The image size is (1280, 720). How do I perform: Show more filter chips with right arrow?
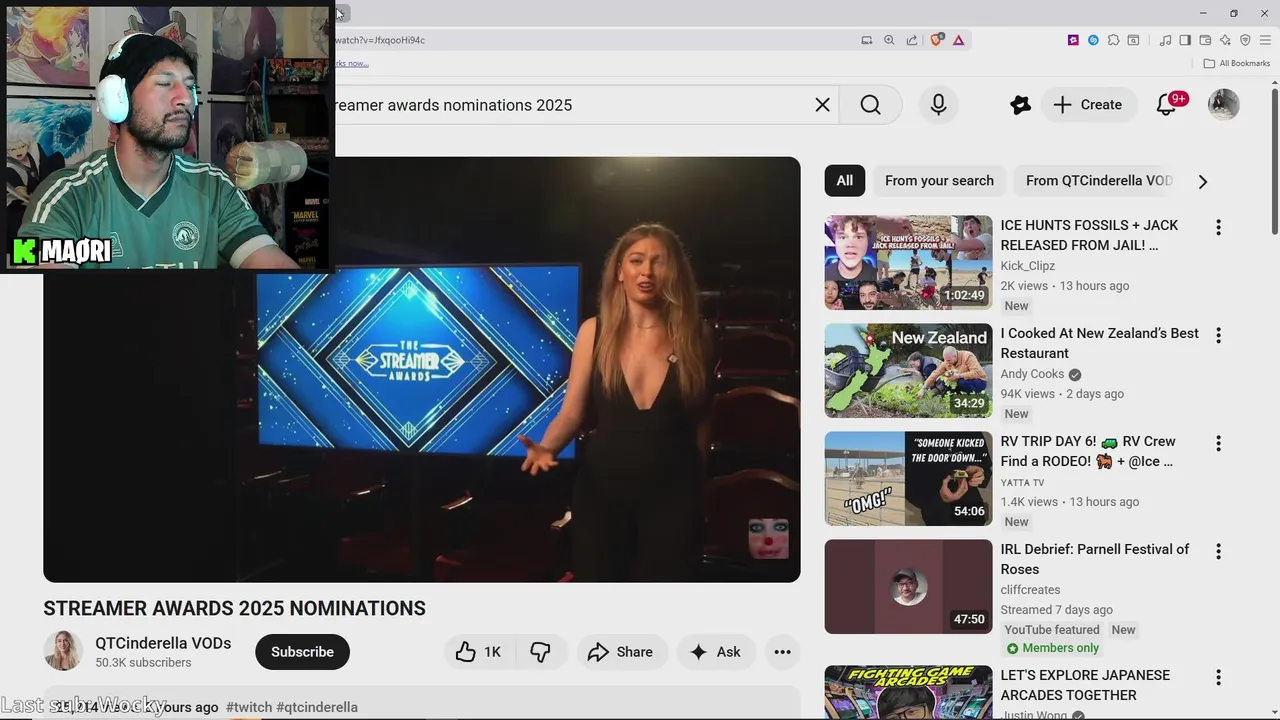coord(1203,181)
